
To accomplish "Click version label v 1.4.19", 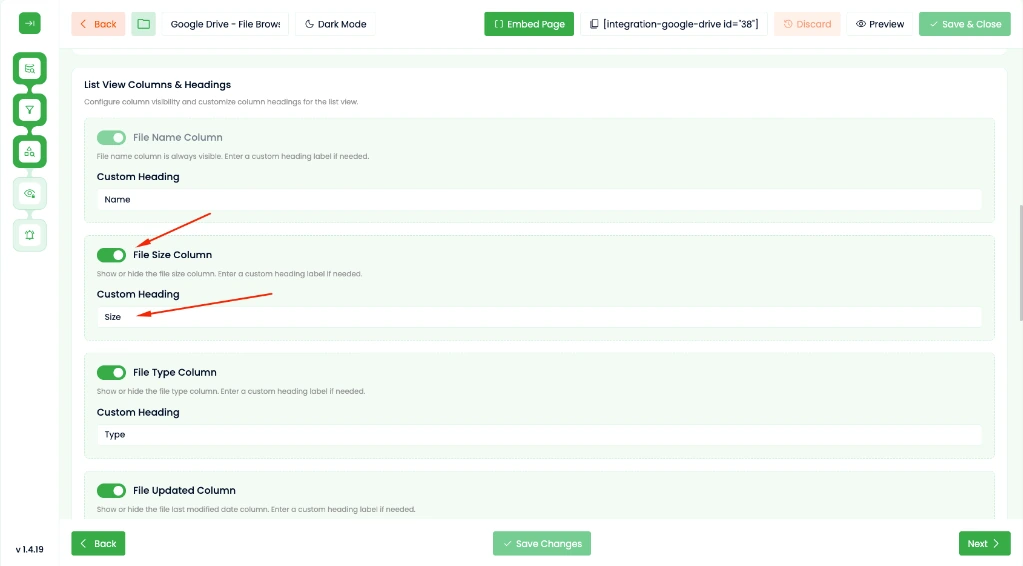I will coord(29,550).
